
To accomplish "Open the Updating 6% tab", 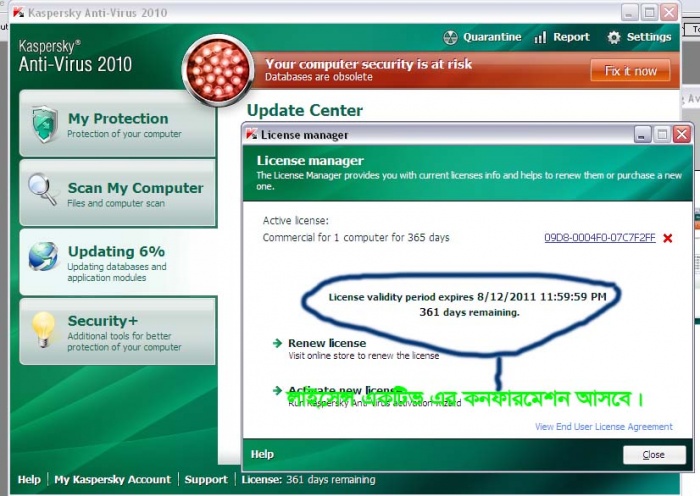I will (117, 262).
